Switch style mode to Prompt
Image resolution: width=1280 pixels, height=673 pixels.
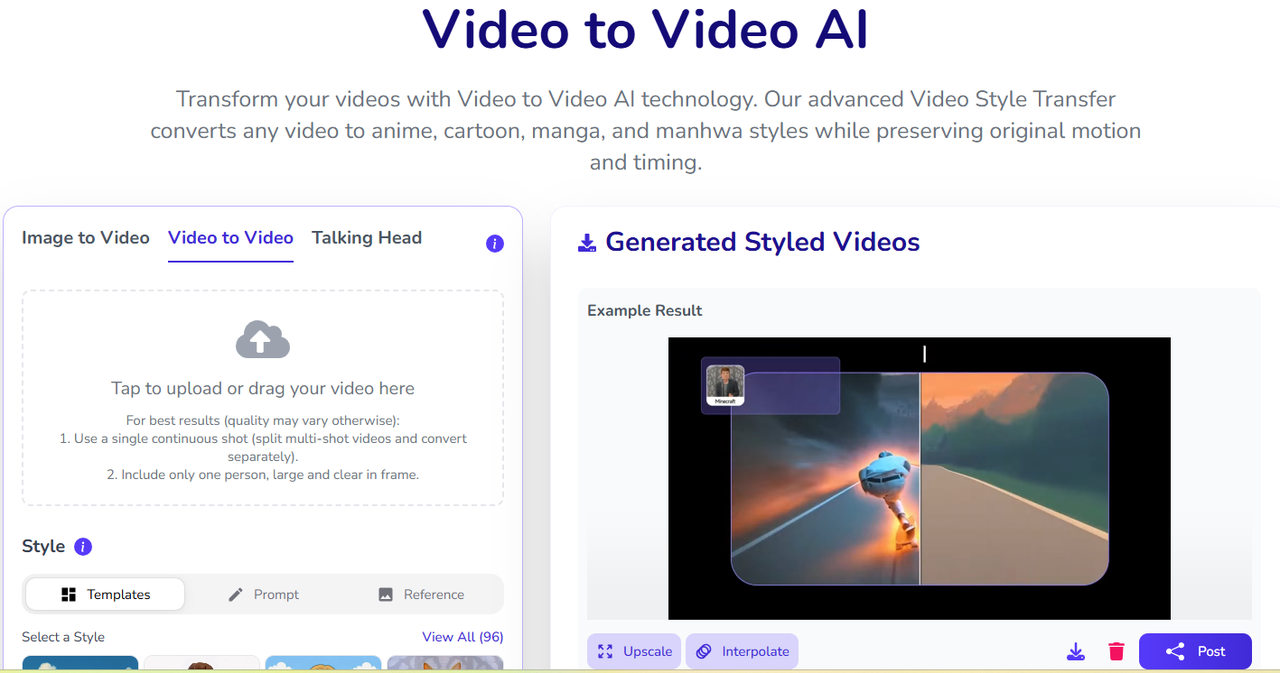click(x=263, y=594)
